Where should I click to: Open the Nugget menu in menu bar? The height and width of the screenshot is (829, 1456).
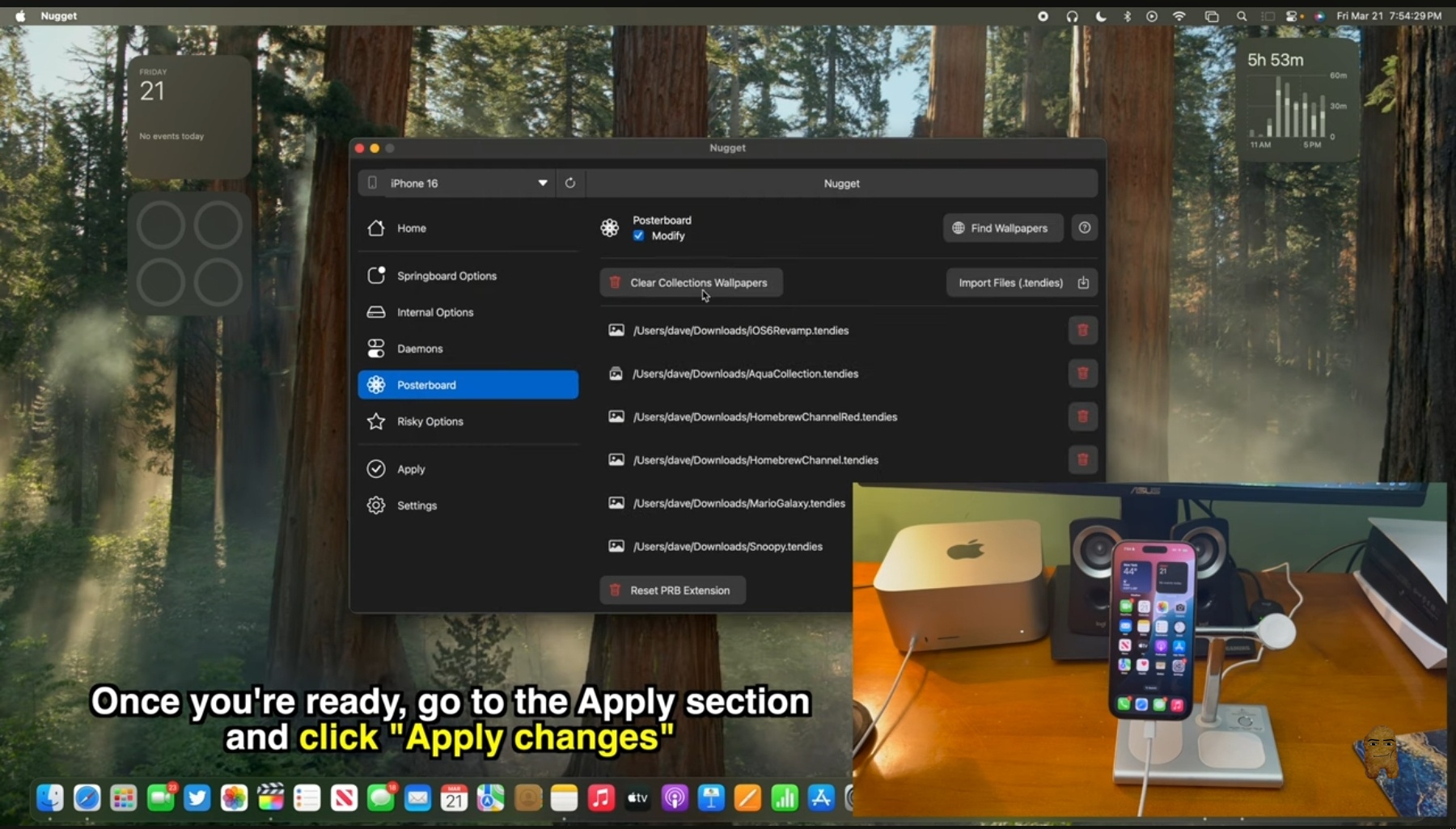tap(59, 15)
